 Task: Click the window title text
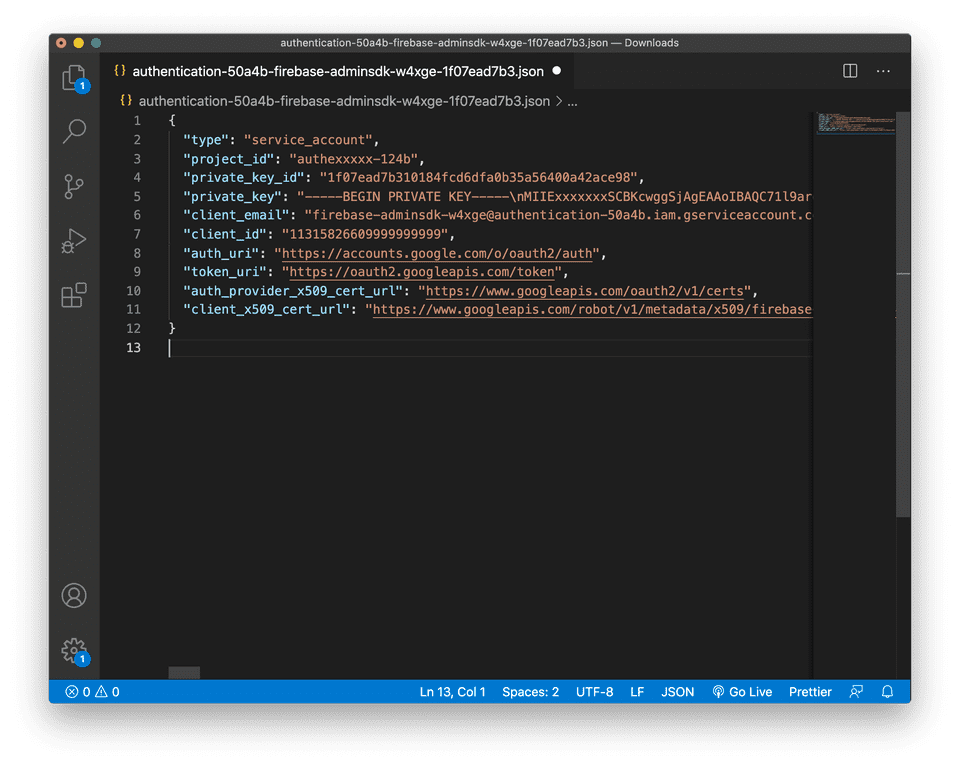pos(479,43)
